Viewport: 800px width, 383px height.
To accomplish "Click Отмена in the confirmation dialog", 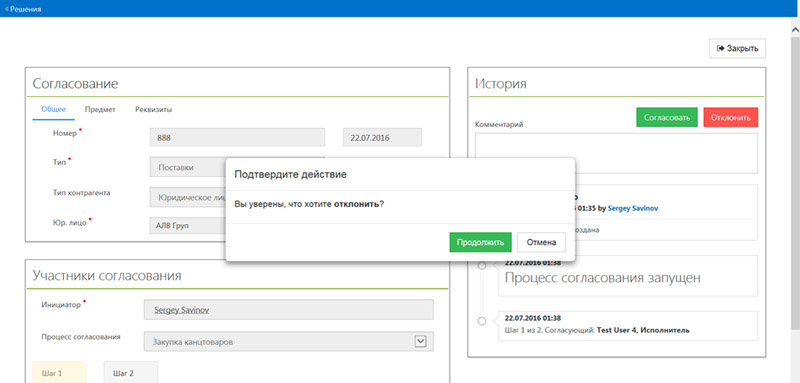I will [541, 242].
